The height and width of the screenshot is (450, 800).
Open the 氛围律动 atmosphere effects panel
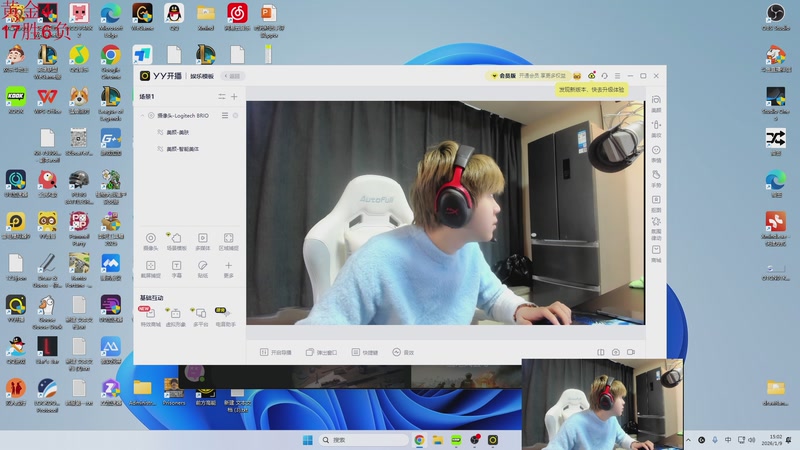pos(656,228)
